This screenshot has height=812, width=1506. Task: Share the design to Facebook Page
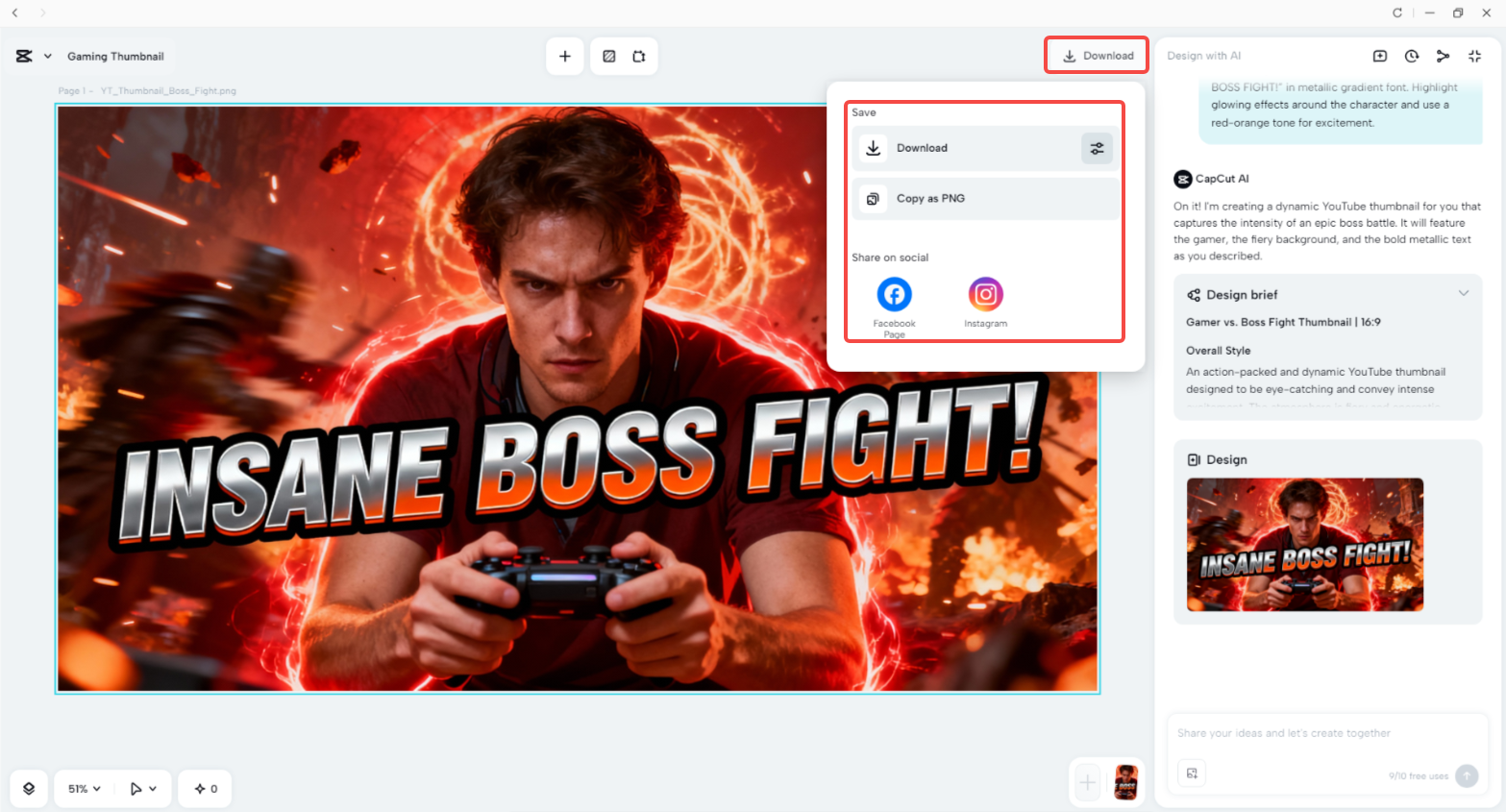point(894,294)
